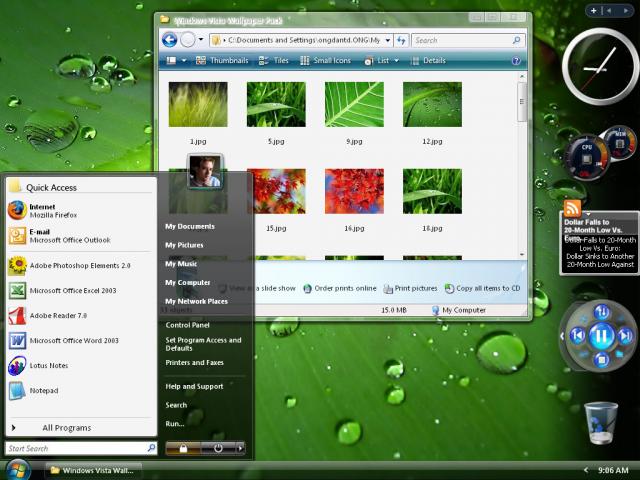Select the 5.jpg thumbnail
This screenshot has width=640, height=480.
[x=276, y=104]
